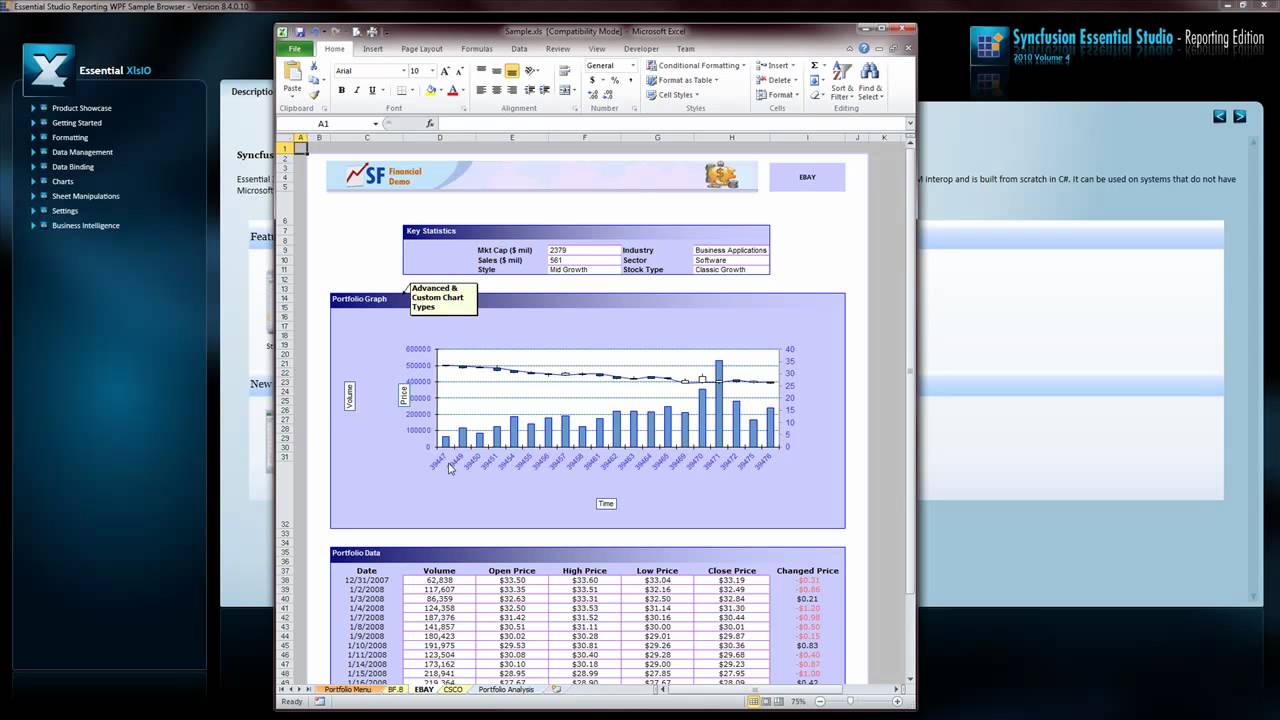
Task: Click the previous arrow in Sample Browser
Action: tap(1220, 116)
